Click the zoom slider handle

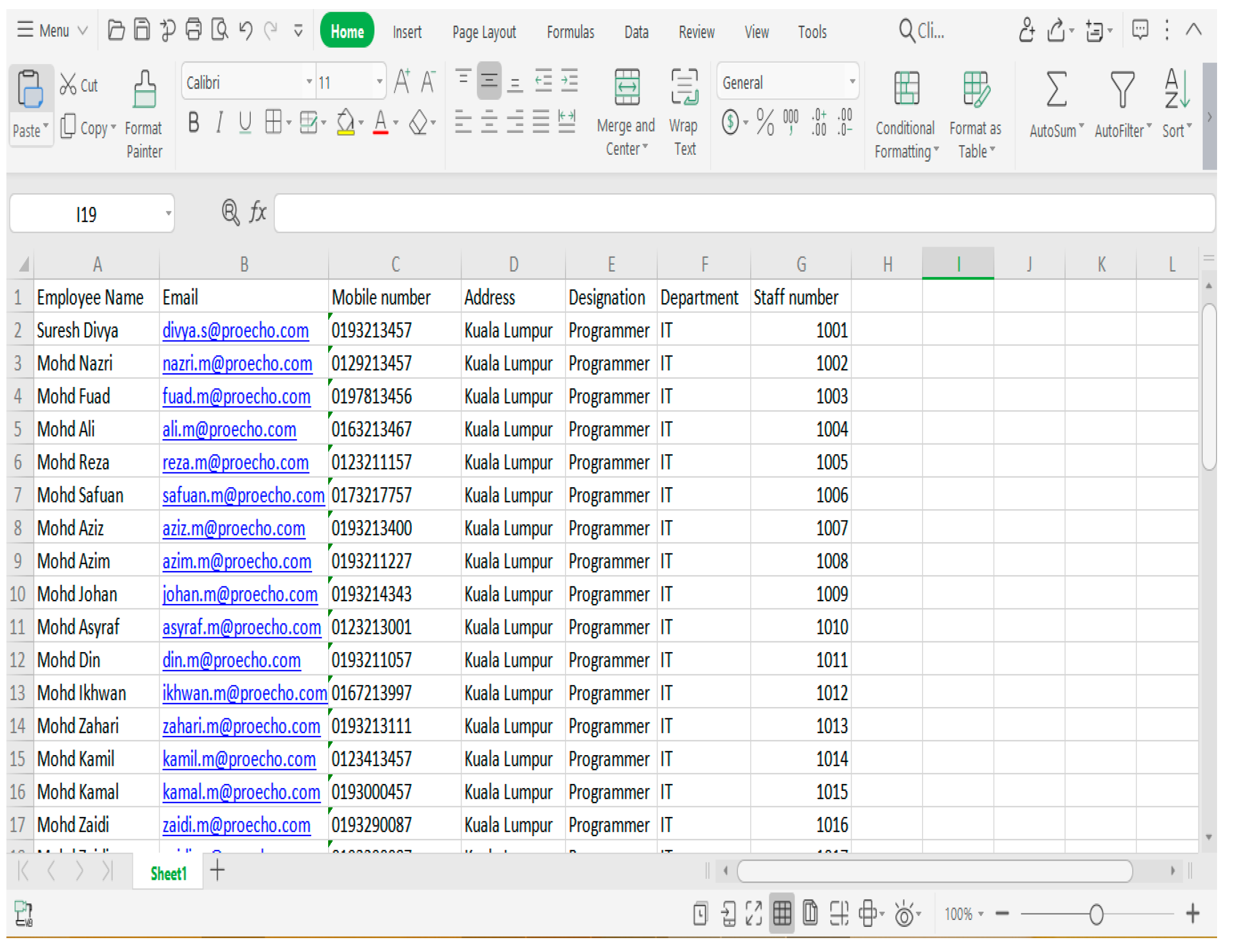[1096, 914]
